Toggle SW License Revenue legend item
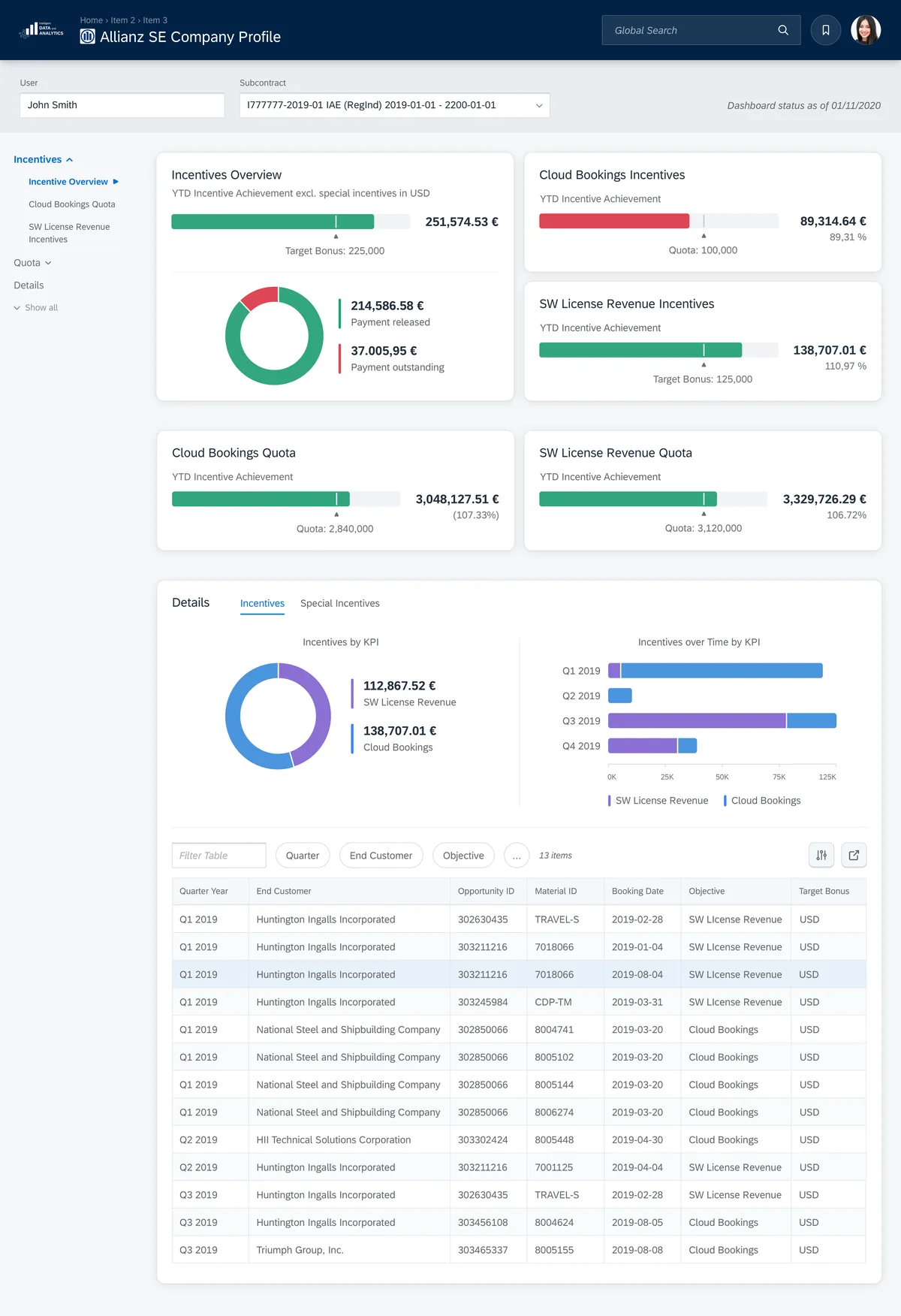The width and height of the screenshot is (901, 1316). [658, 801]
